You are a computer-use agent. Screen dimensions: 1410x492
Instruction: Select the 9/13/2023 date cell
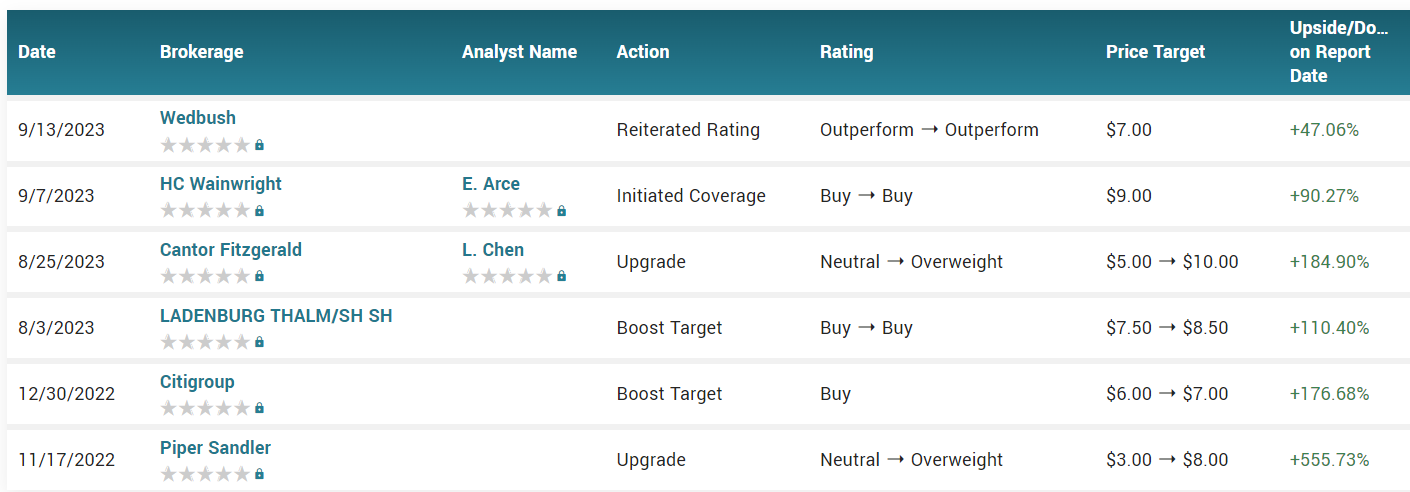61,130
